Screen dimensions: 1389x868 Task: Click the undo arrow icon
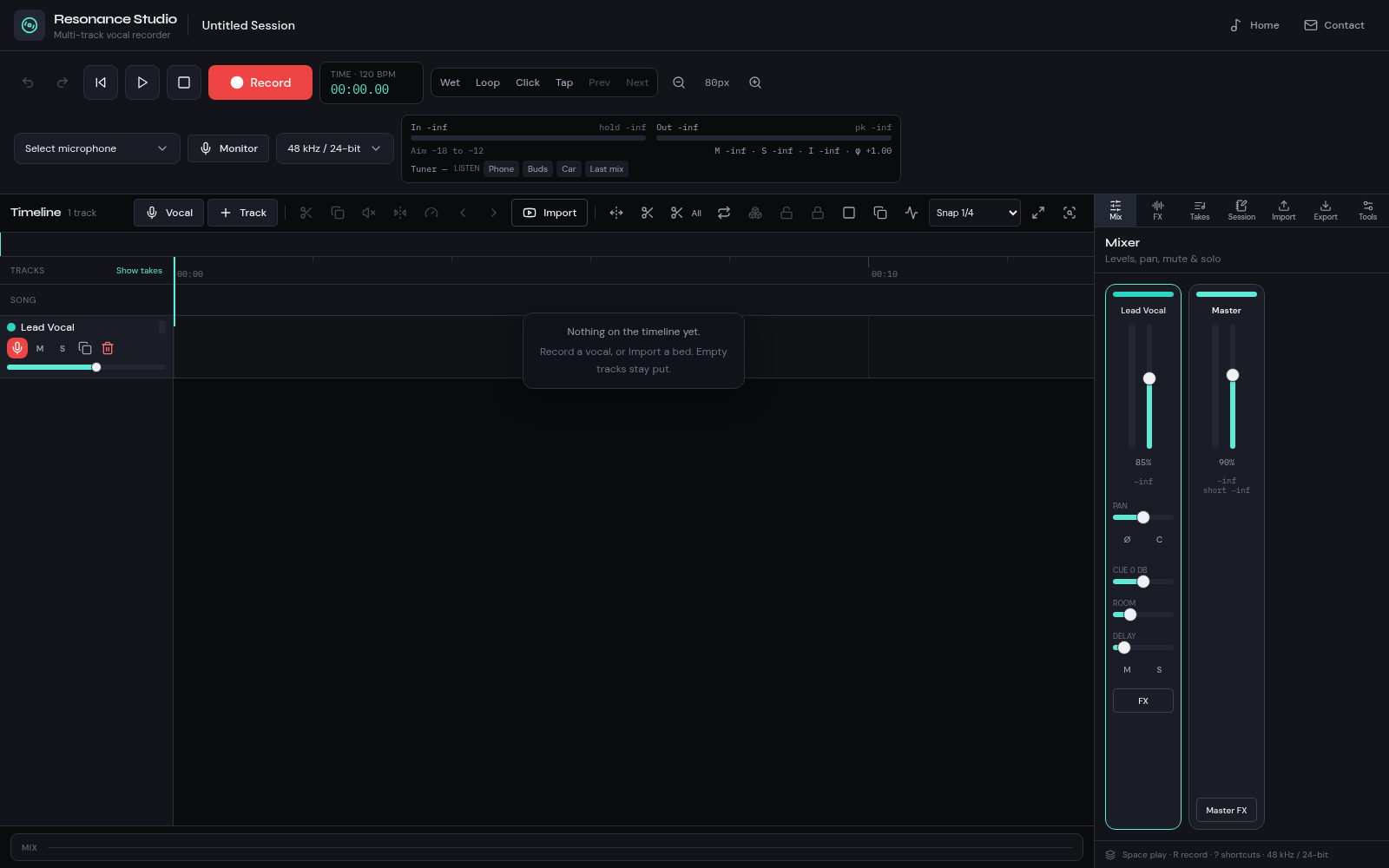point(28,82)
